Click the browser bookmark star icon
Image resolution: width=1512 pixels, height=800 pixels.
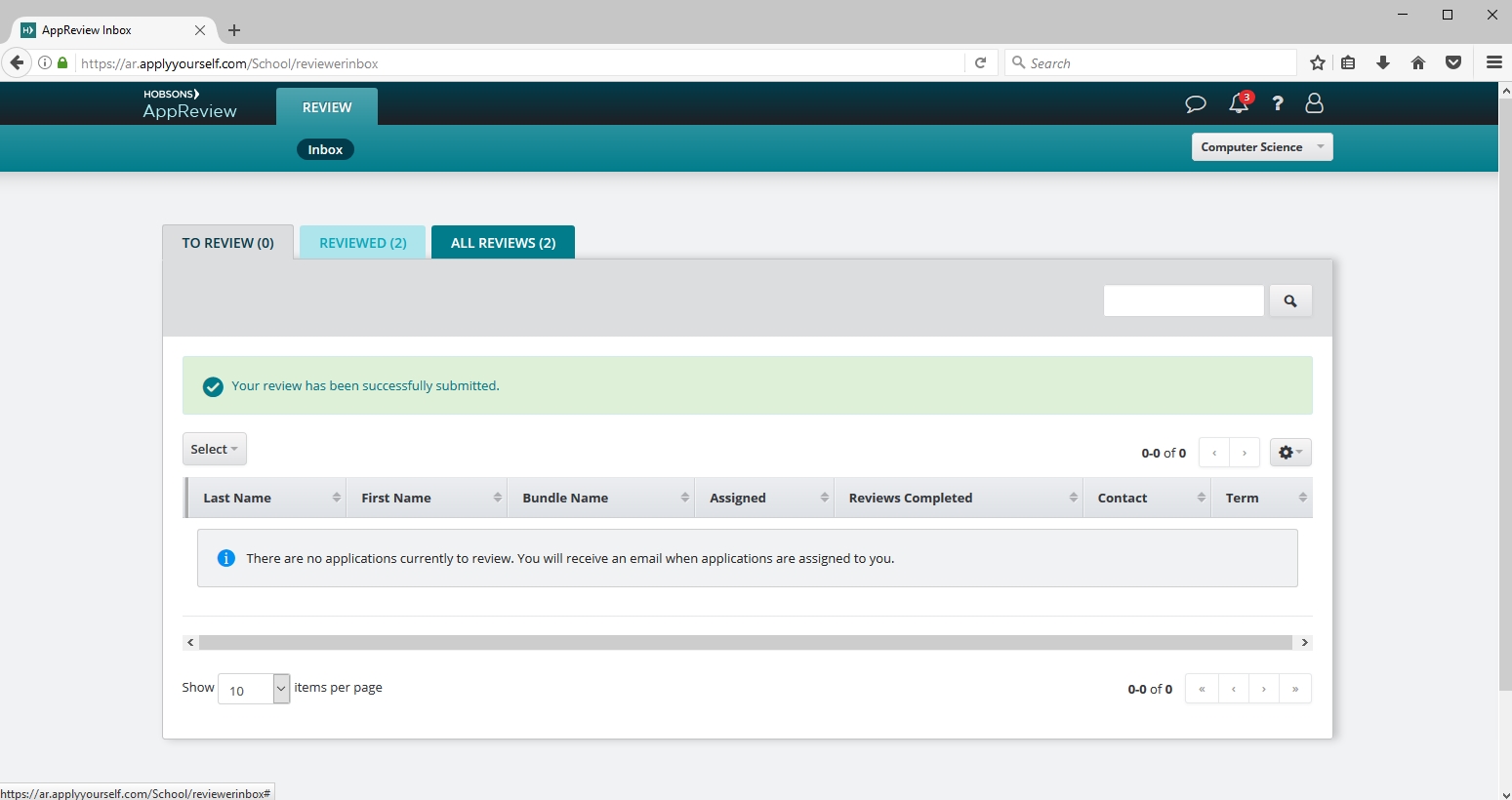click(1317, 63)
